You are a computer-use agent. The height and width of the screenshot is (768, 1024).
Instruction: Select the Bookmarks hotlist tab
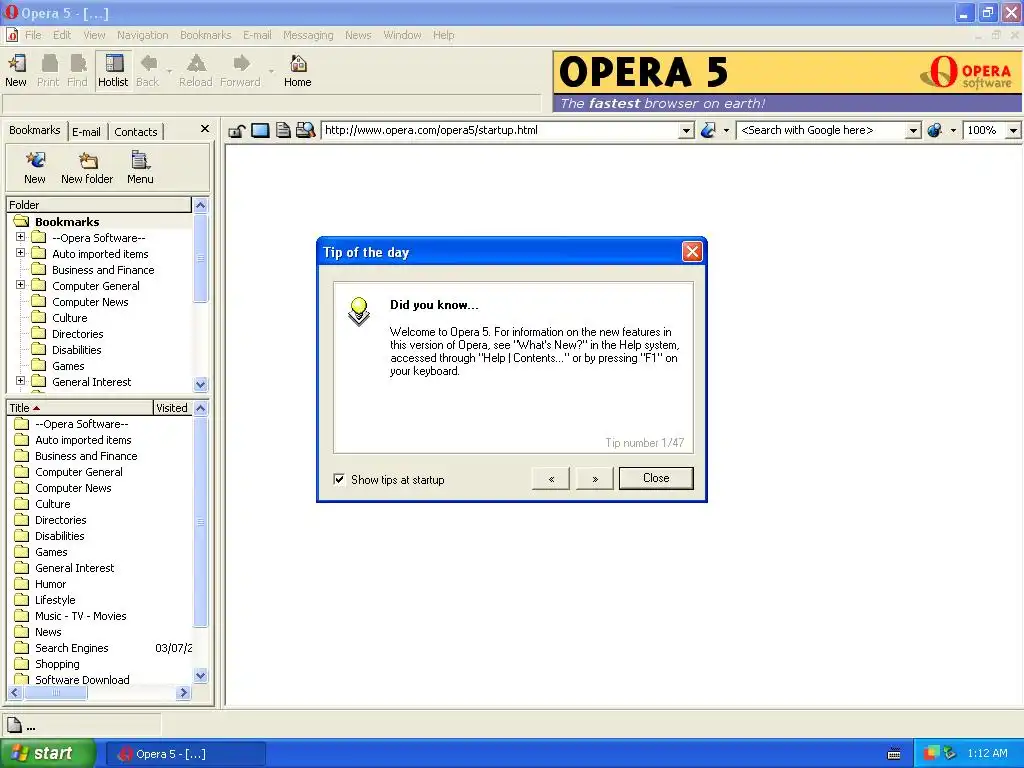pos(35,131)
